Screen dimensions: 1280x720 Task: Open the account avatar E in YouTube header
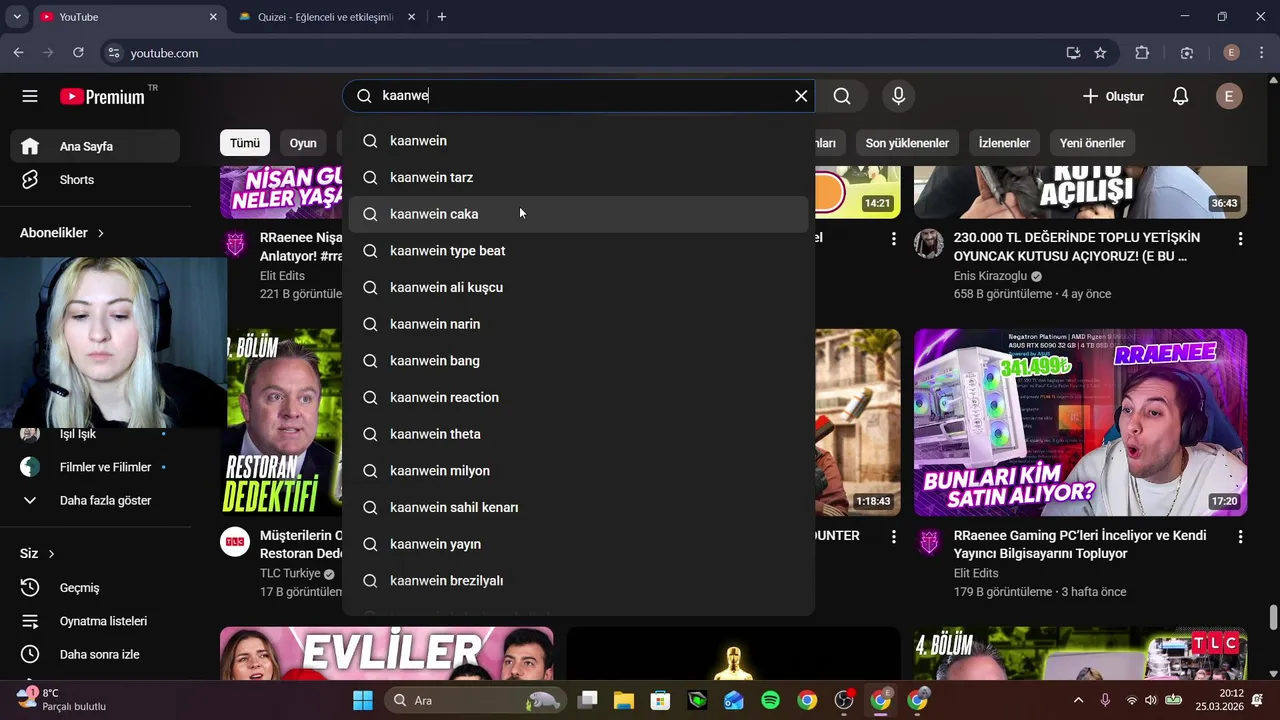pyautogui.click(x=1229, y=96)
